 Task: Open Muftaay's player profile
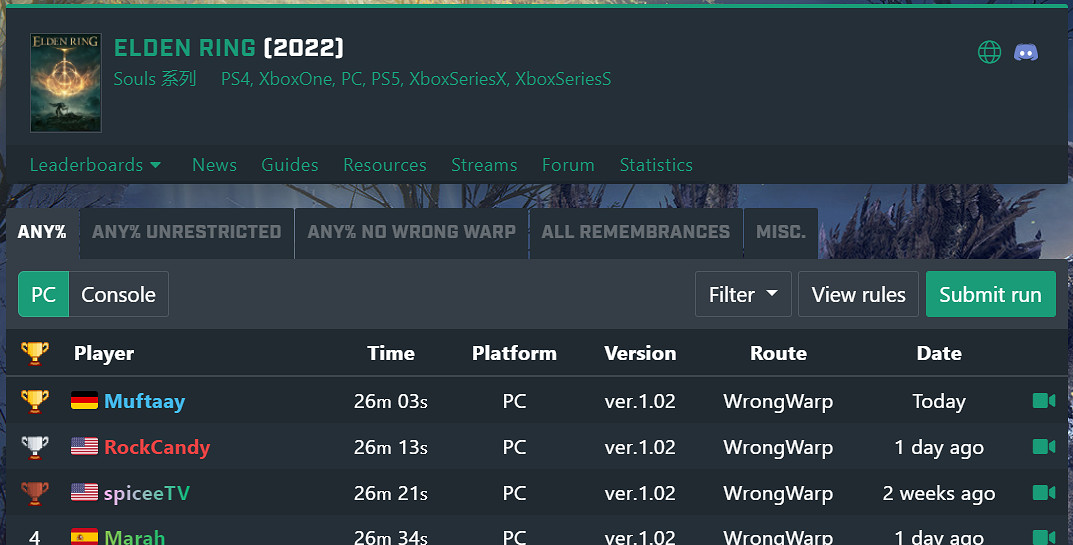point(144,401)
